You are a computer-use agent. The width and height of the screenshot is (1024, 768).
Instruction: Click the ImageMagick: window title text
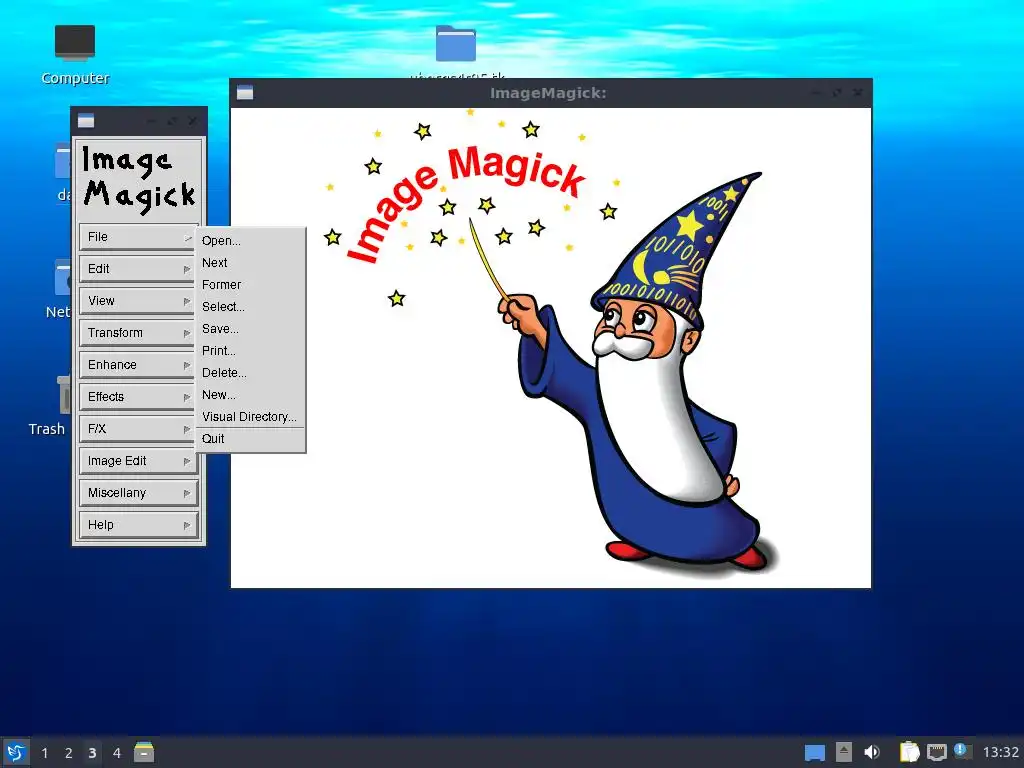[548, 93]
